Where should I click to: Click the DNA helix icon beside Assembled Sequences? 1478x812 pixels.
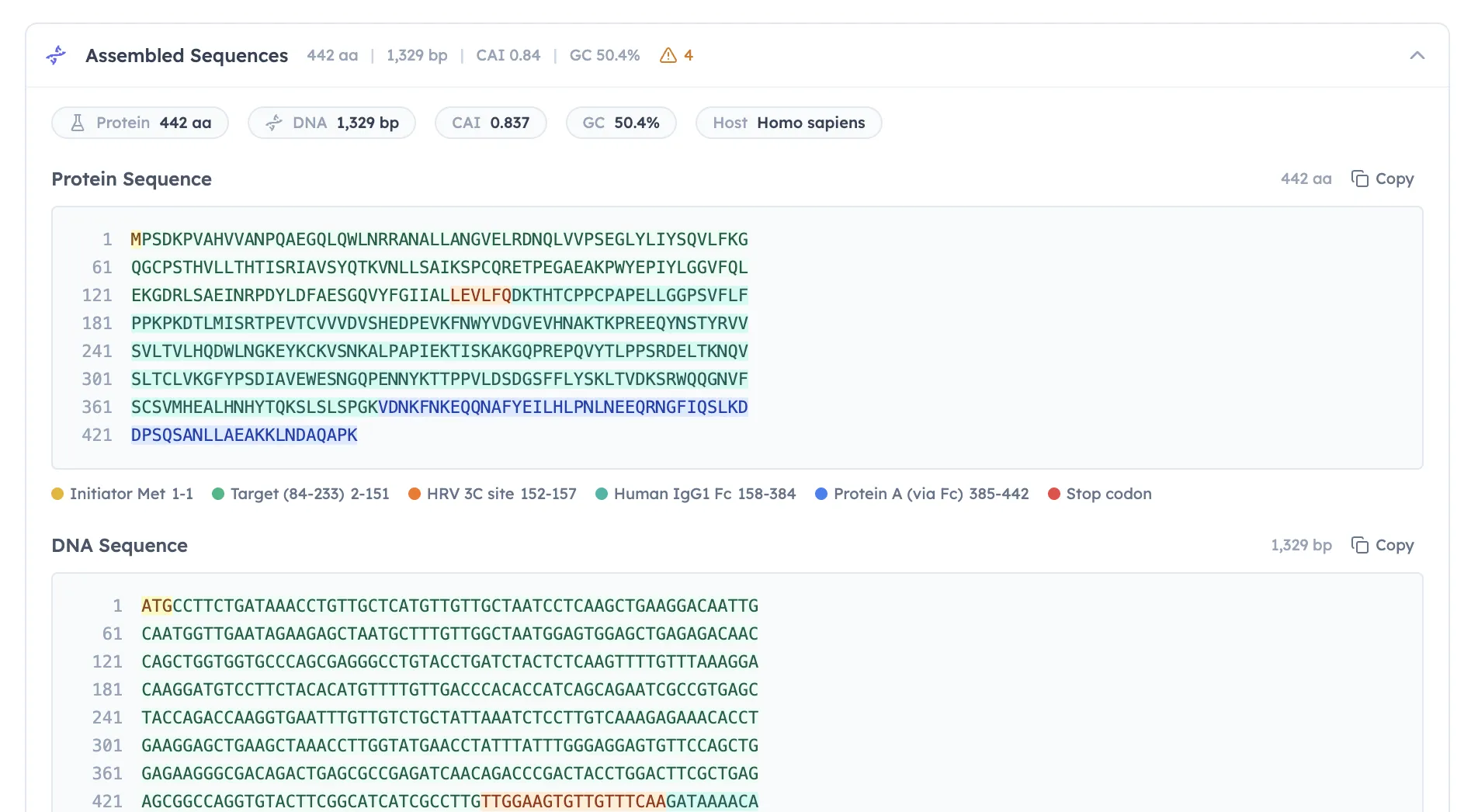pyautogui.click(x=56, y=55)
